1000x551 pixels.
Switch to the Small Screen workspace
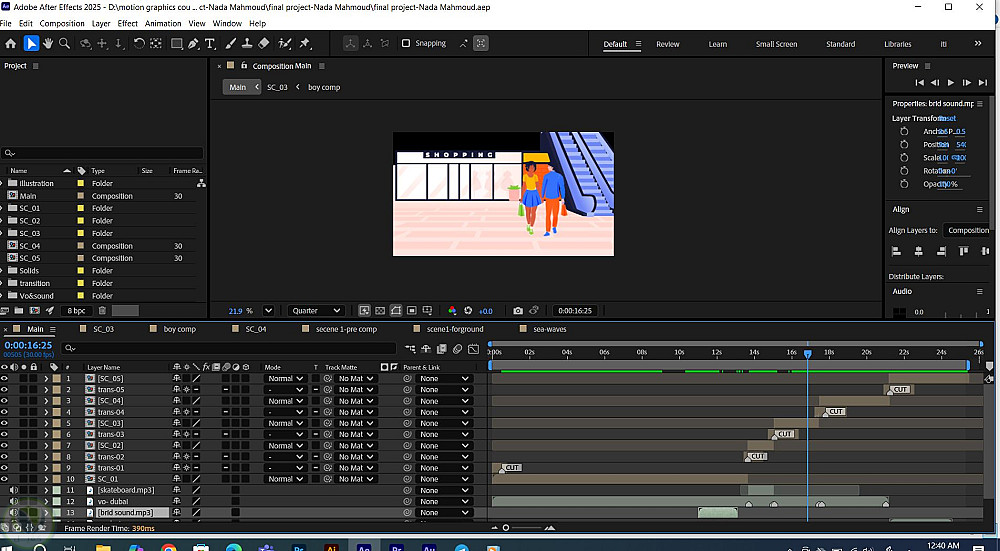[x=776, y=44]
